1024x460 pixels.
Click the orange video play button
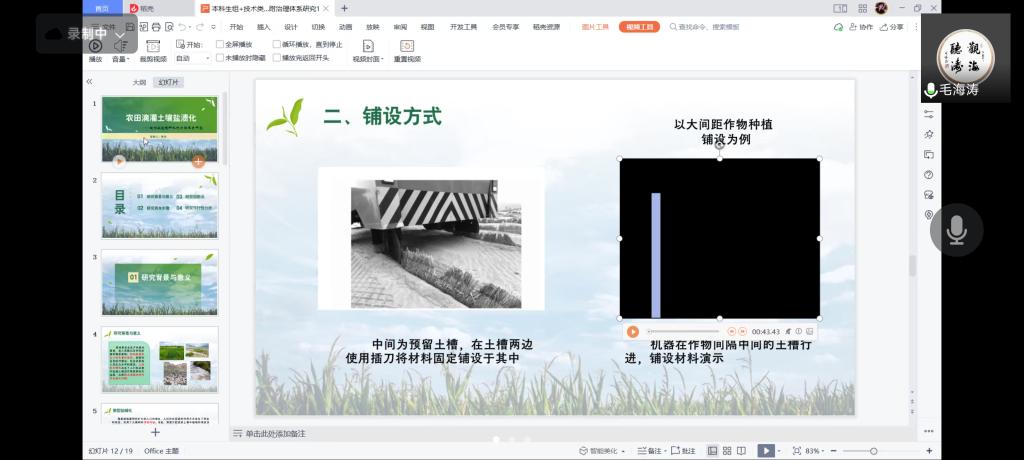point(633,331)
